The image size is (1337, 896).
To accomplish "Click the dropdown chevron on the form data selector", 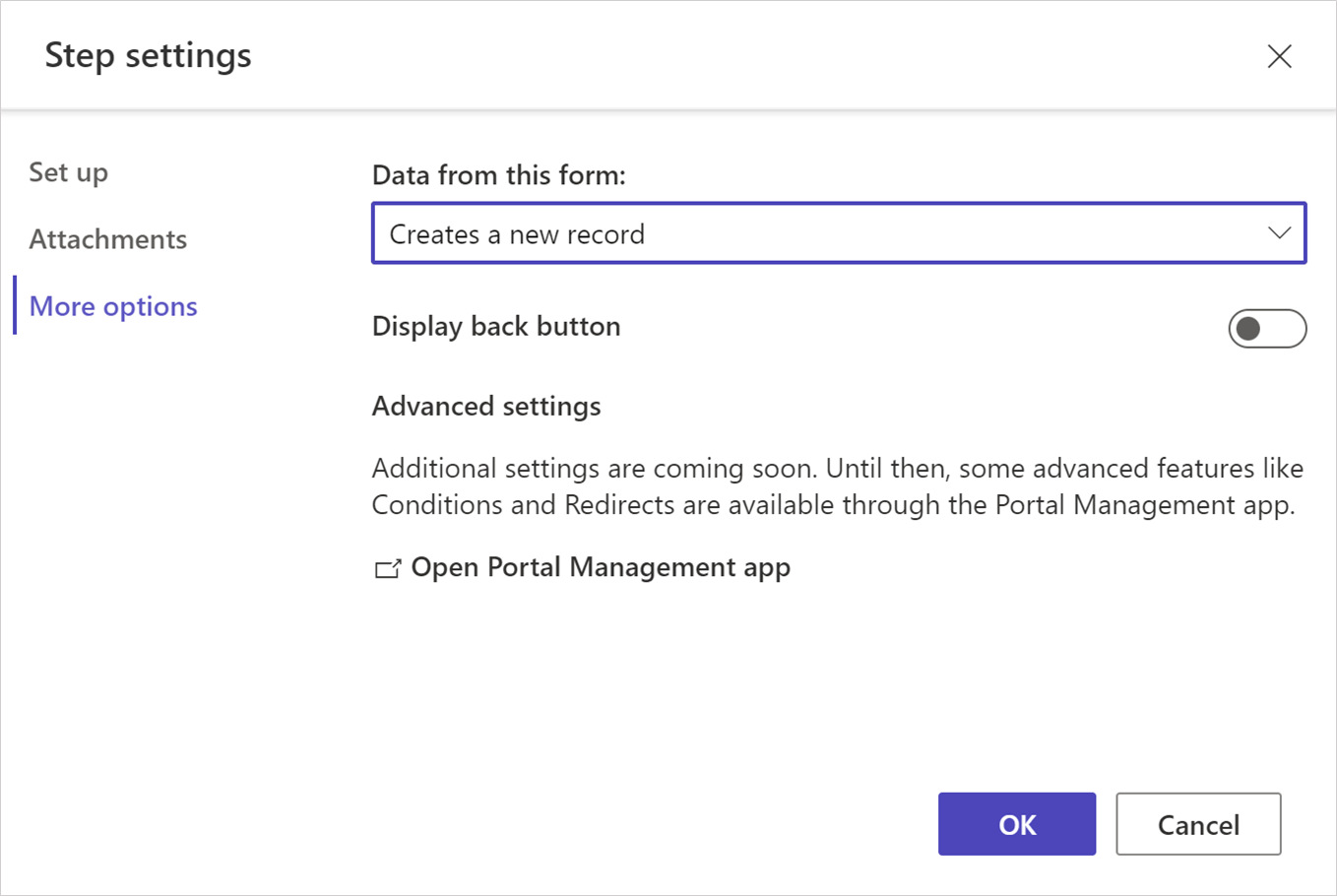I will [x=1279, y=233].
